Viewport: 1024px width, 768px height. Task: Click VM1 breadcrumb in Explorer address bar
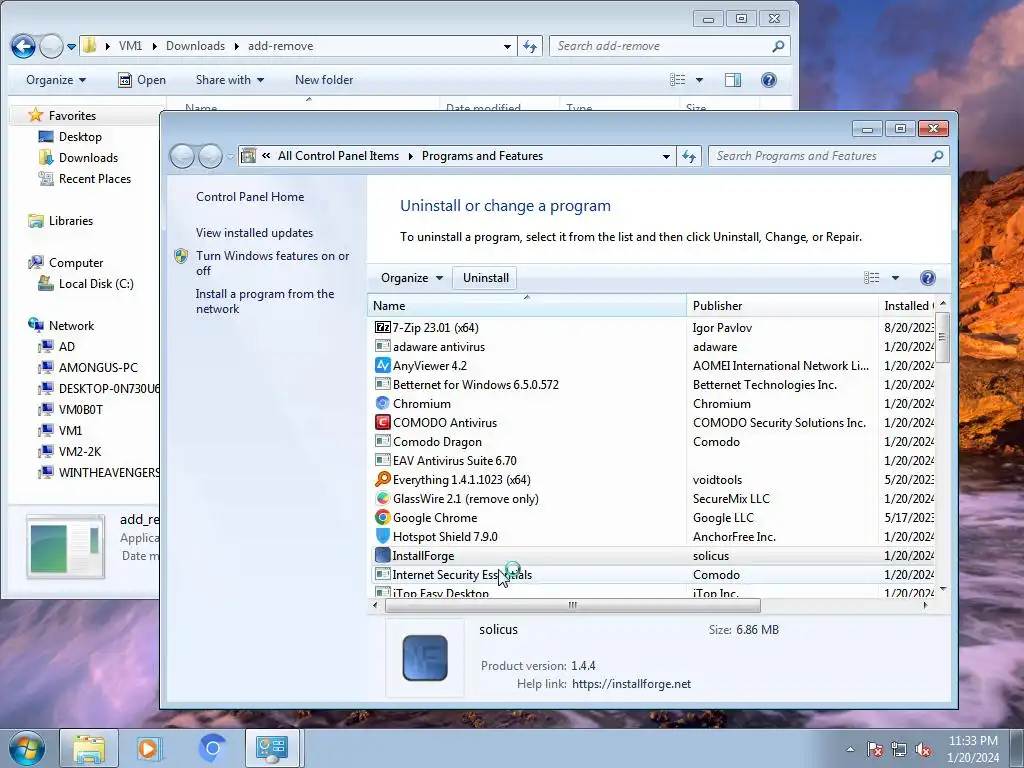(130, 46)
